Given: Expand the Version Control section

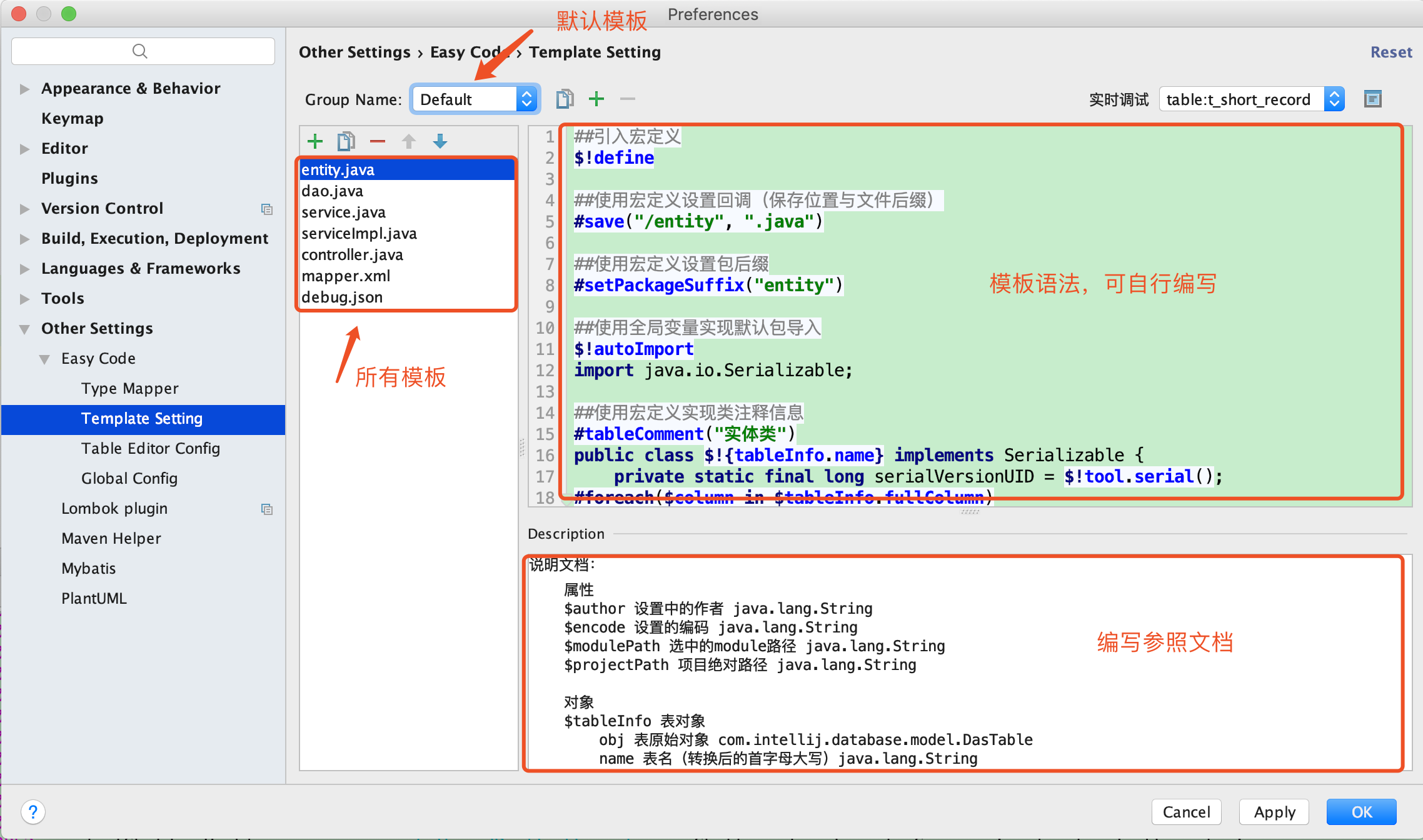Looking at the screenshot, I should [24, 209].
